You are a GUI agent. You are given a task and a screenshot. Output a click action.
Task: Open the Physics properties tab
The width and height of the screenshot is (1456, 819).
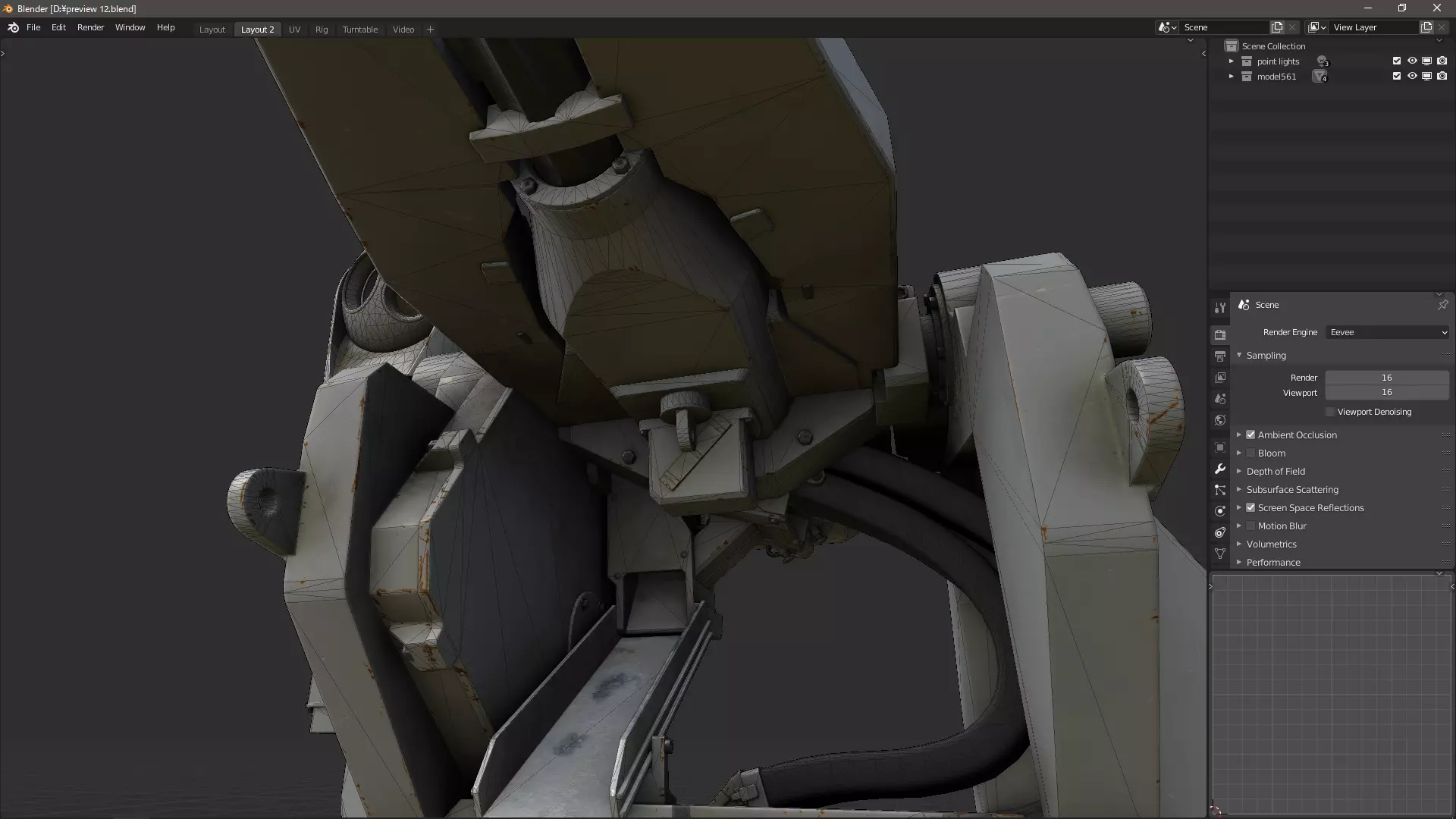click(x=1220, y=511)
